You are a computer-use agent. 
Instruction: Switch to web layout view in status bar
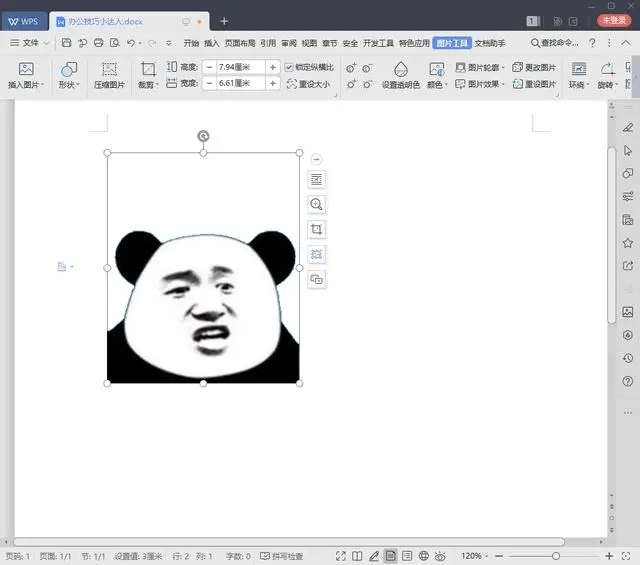point(424,556)
